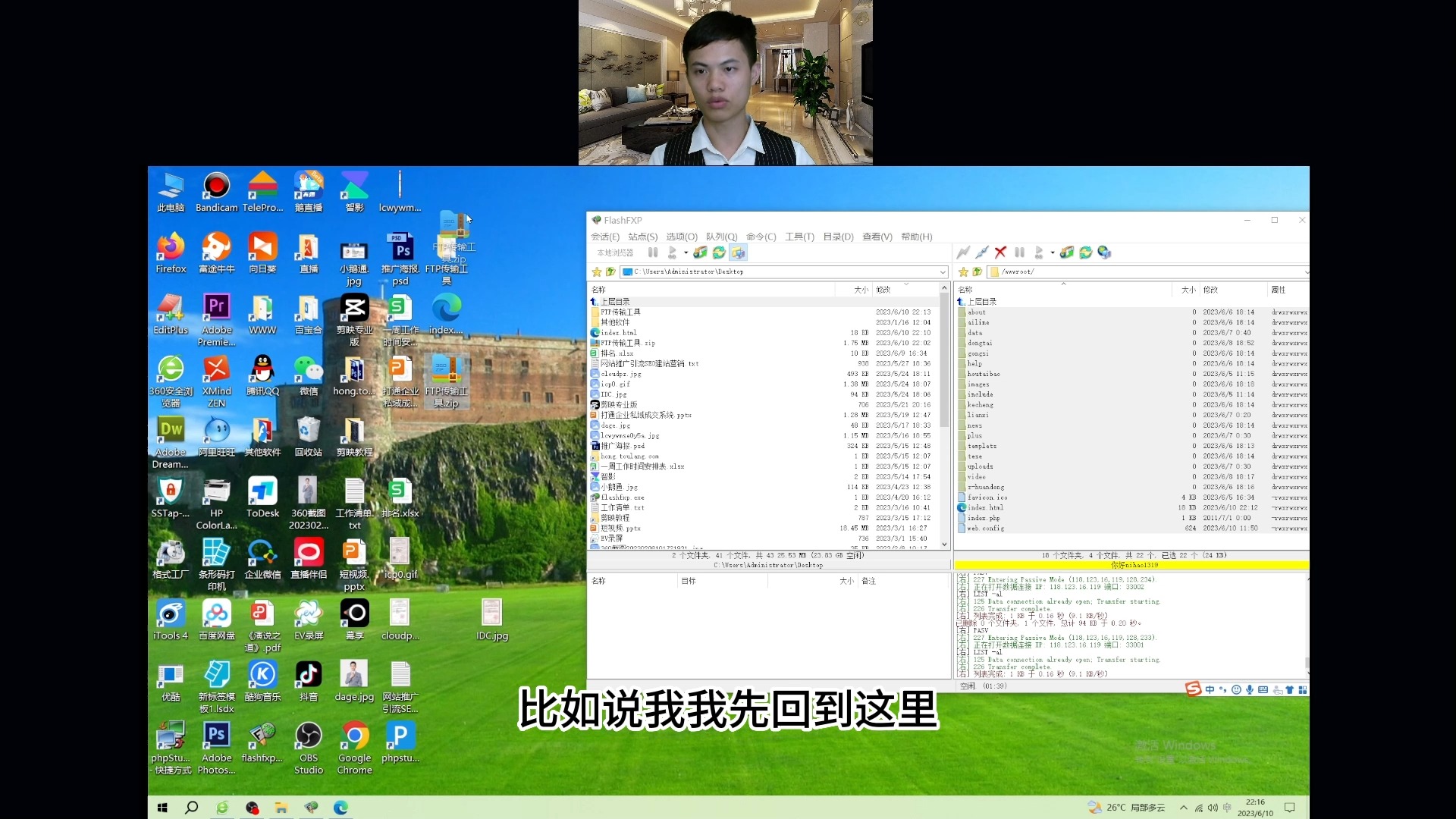The height and width of the screenshot is (819, 1456).
Task: Open the 队列(Q) menu
Action: (x=721, y=237)
